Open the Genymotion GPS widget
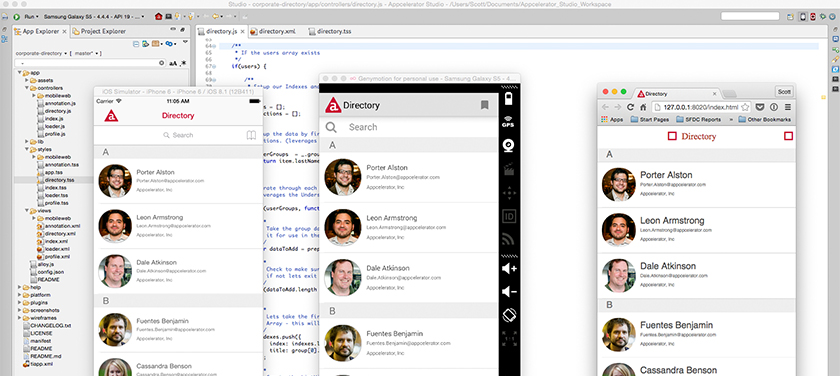Viewport: 840px width, 376px height. coord(509,122)
